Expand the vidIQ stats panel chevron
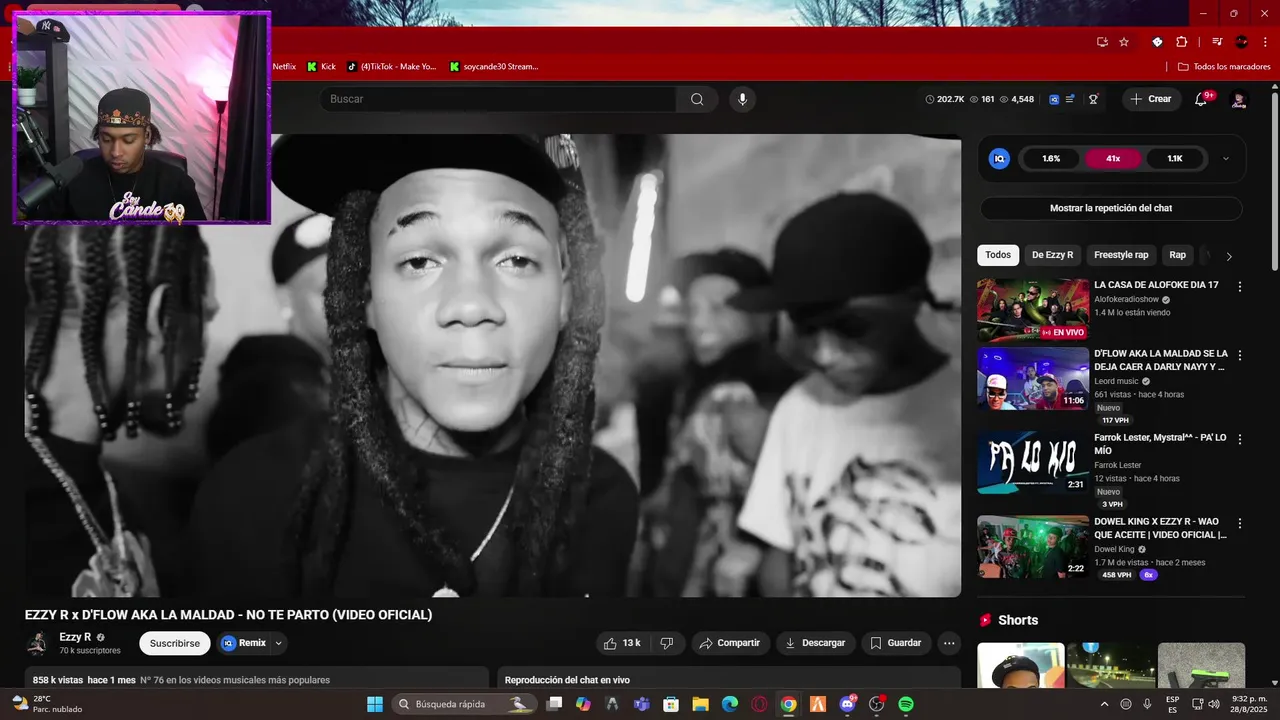This screenshot has width=1280, height=720. 1226,158
